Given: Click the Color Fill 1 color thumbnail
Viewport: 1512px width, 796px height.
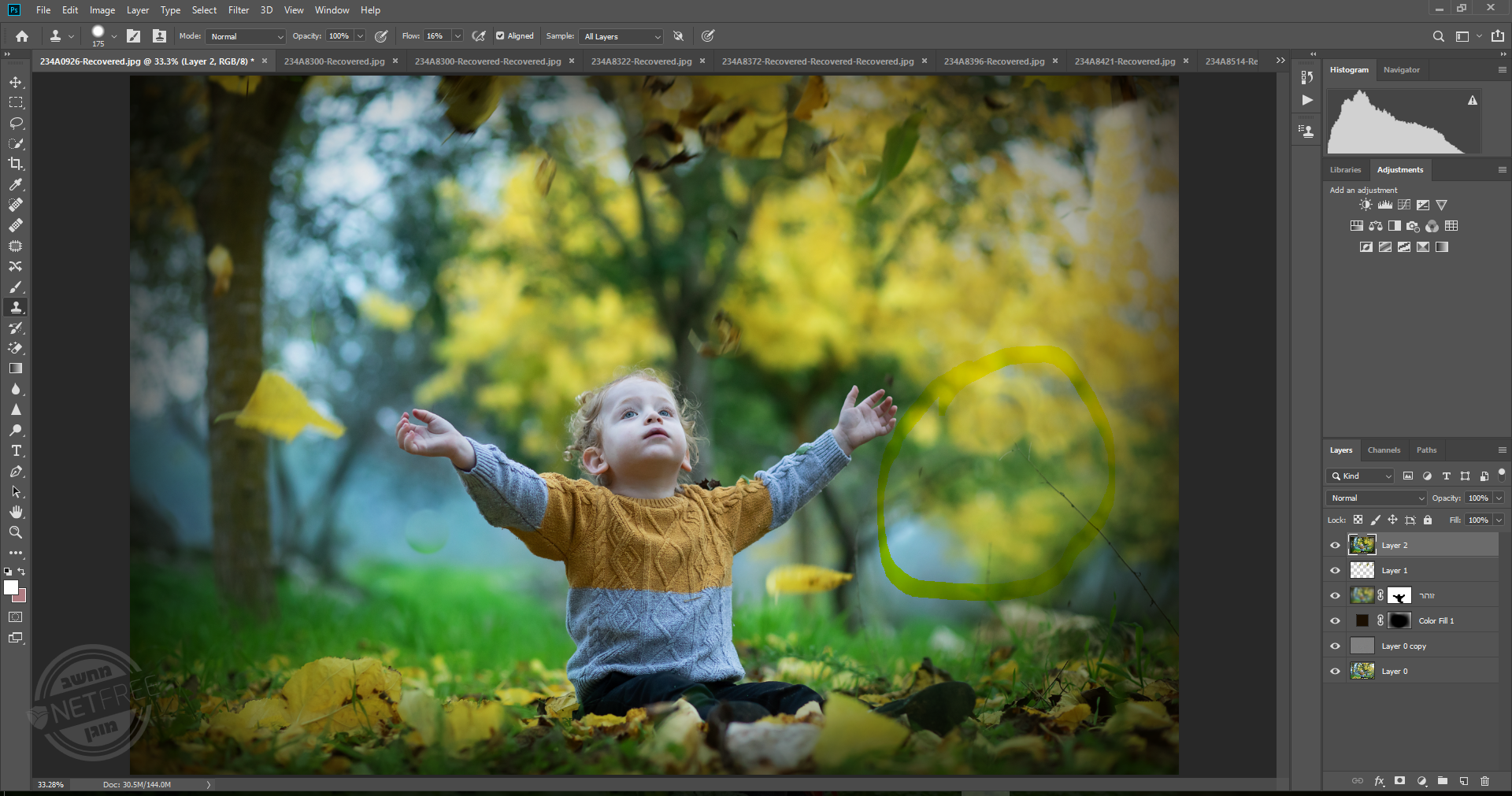Looking at the screenshot, I should pyautogui.click(x=1362, y=621).
